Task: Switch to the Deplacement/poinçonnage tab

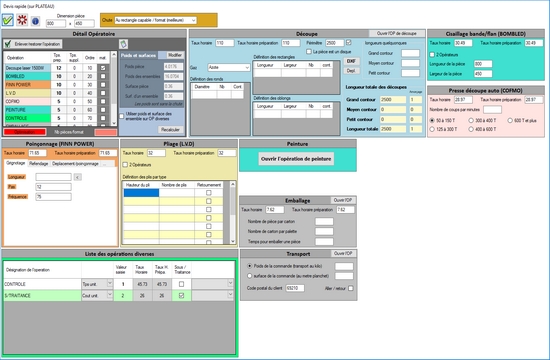Action: tap(75, 164)
